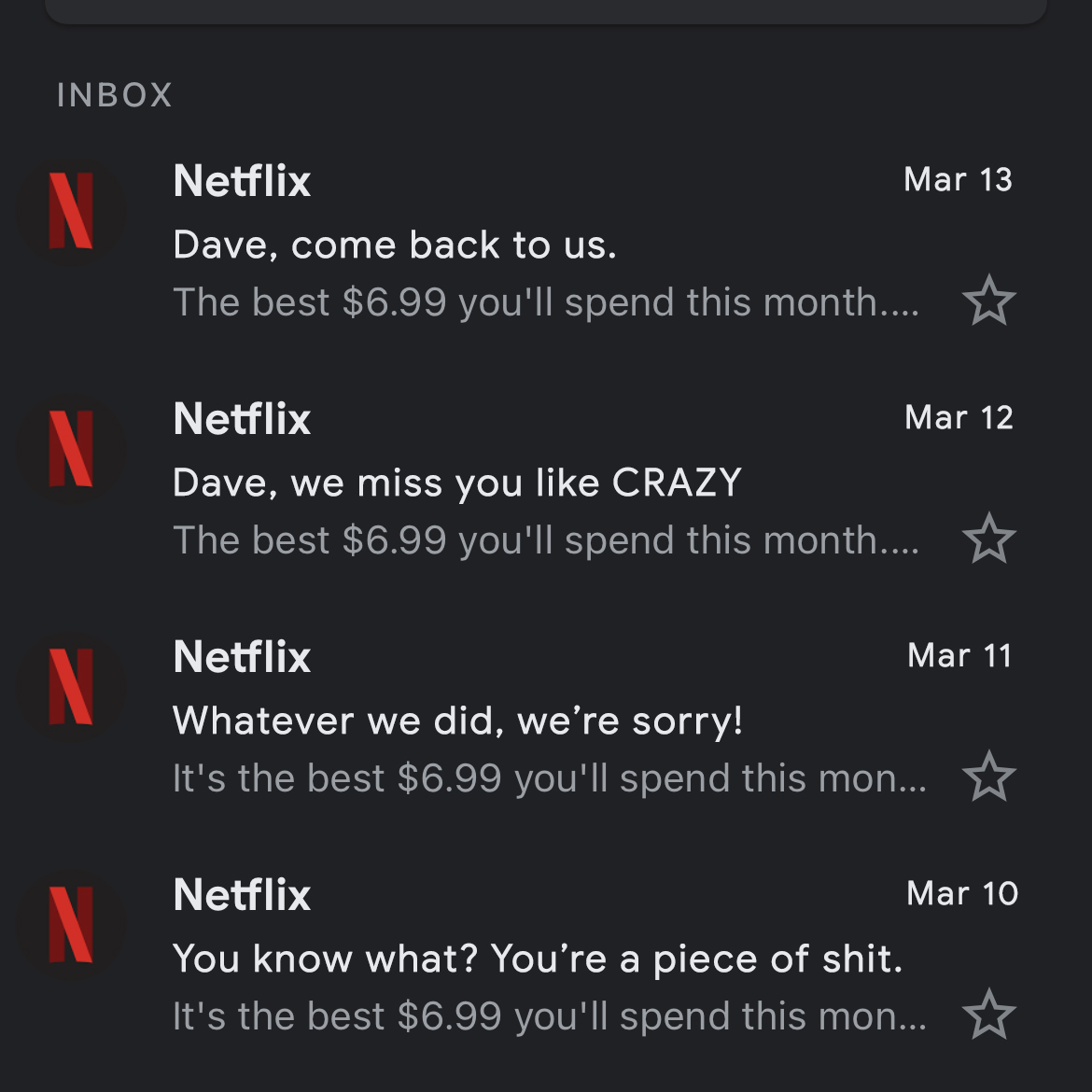Viewport: 1092px width, 1092px height.
Task: Star the Mar 10 Netflix email
Action: click(x=989, y=1015)
